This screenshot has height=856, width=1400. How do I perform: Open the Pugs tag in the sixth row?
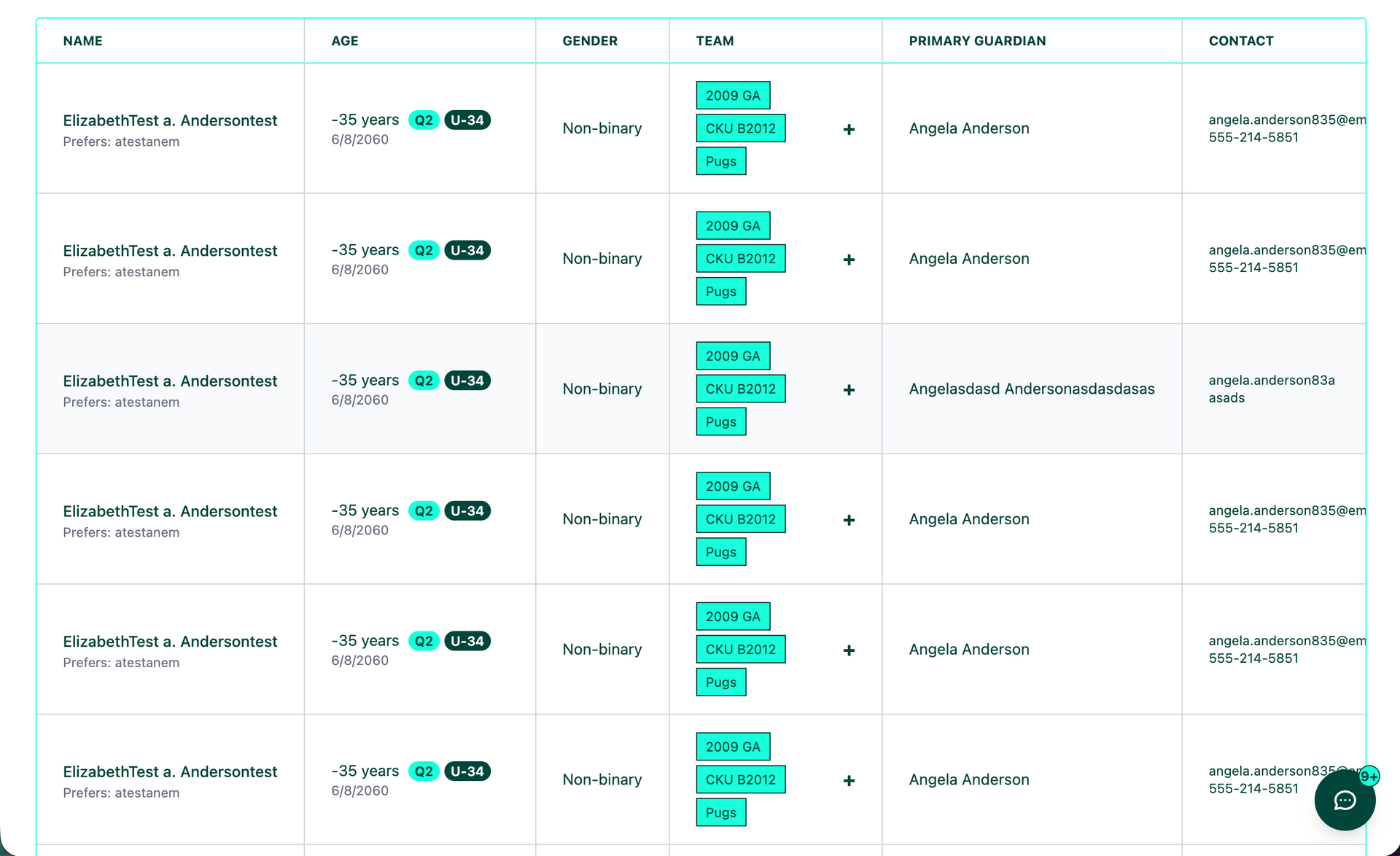[x=721, y=812]
